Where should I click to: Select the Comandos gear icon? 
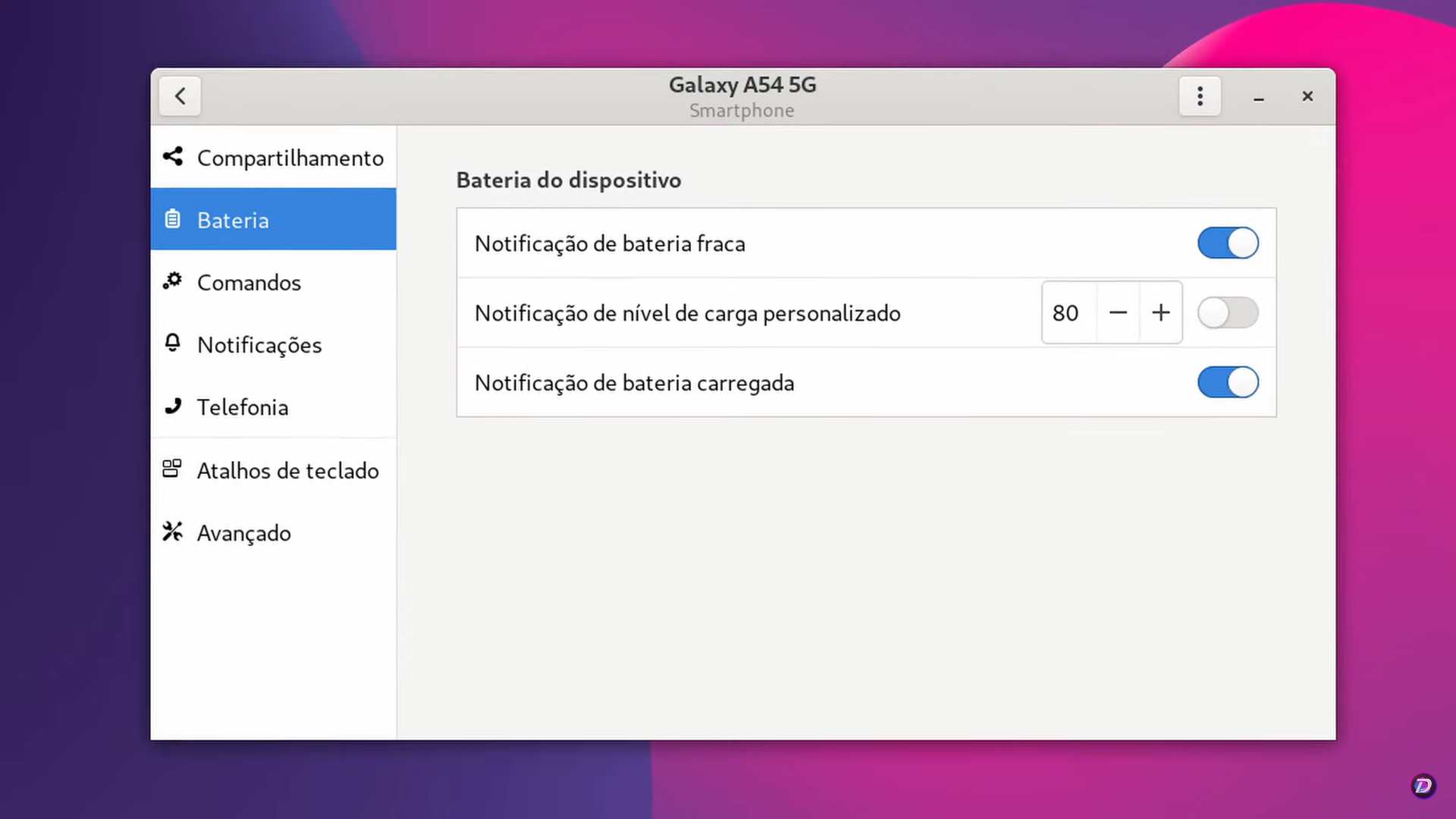tap(173, 281)
